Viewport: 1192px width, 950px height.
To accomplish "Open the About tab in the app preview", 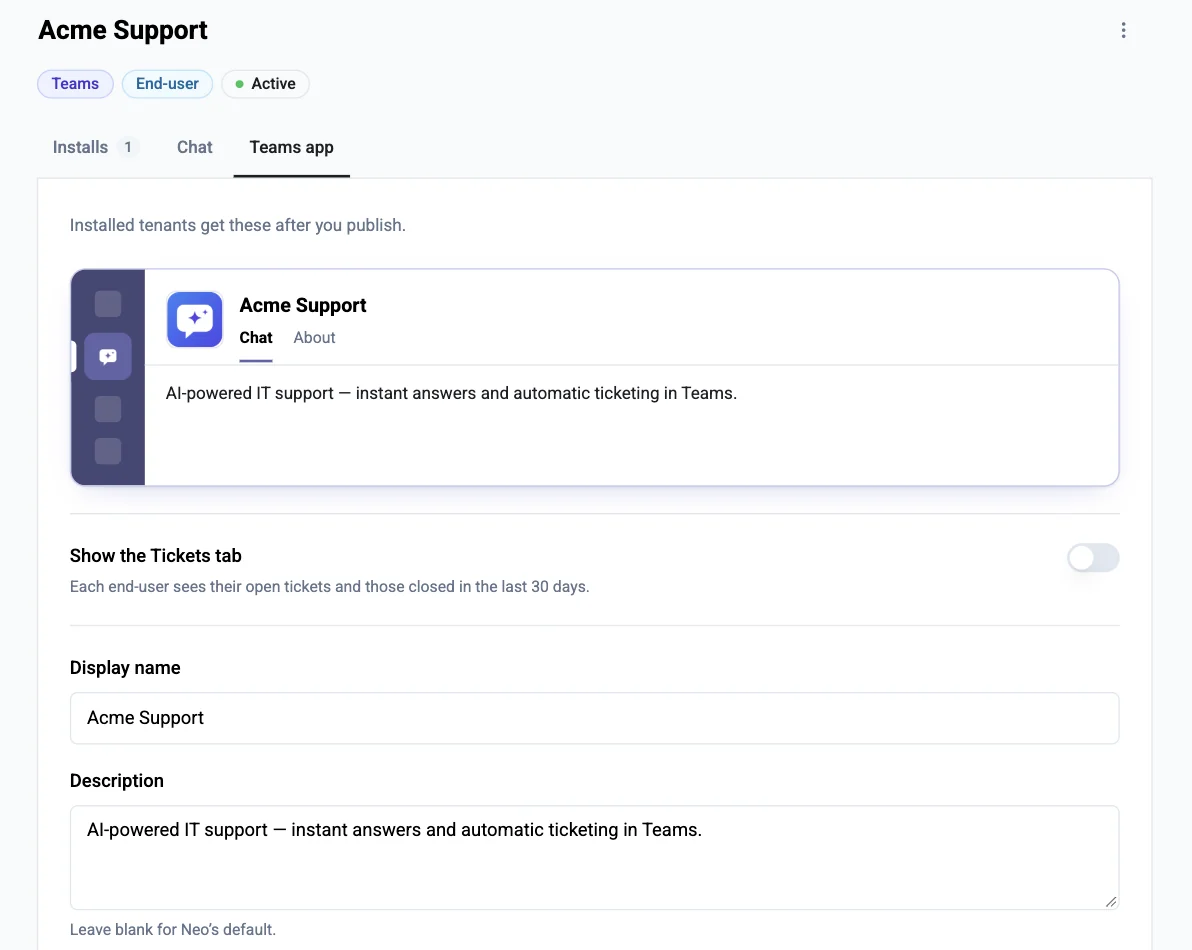I will pos(314,337).
